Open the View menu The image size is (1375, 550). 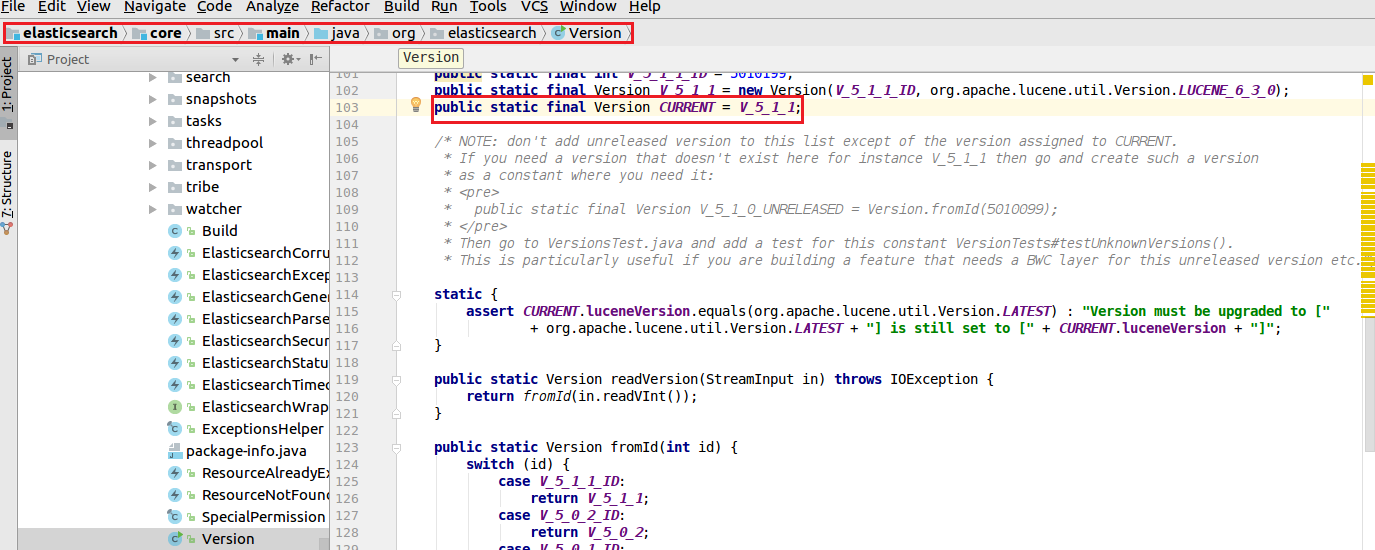(x=94, y=7)
